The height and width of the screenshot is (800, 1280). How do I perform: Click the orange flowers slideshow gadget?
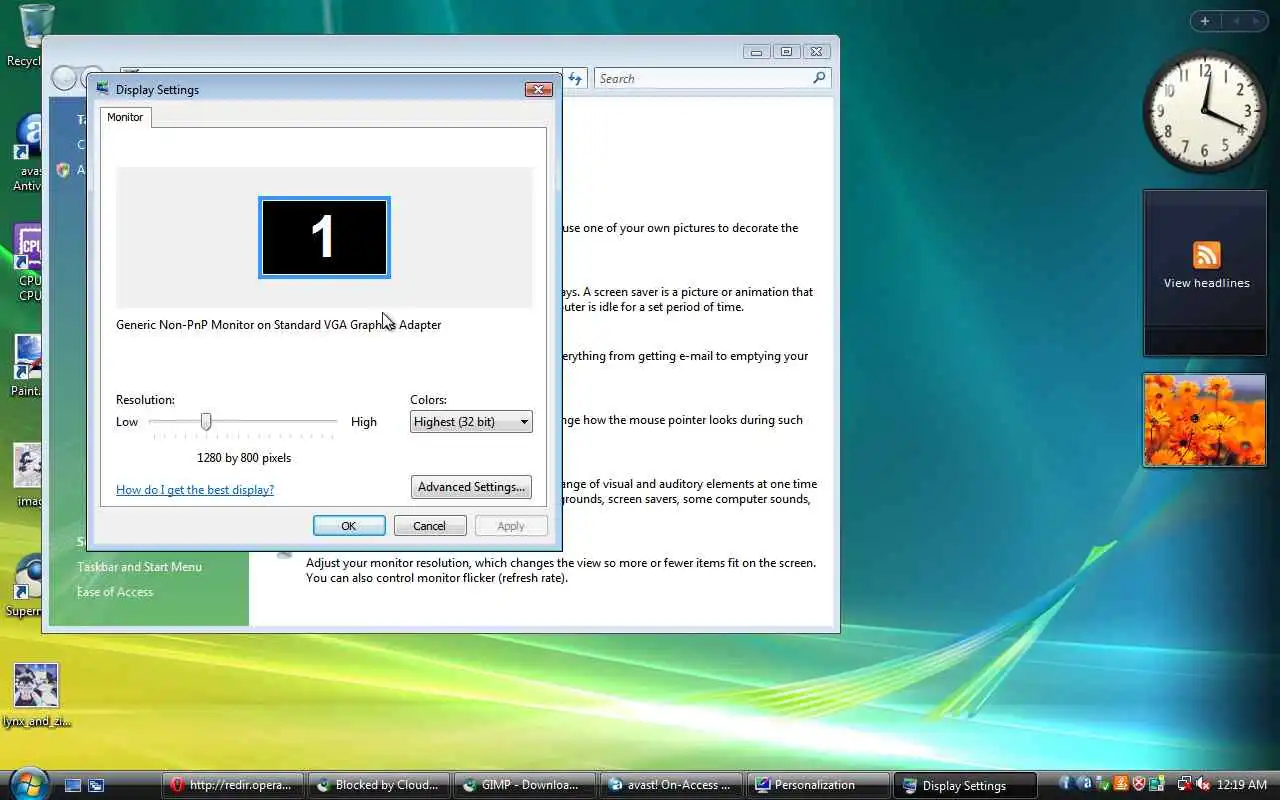point(1204,420)
